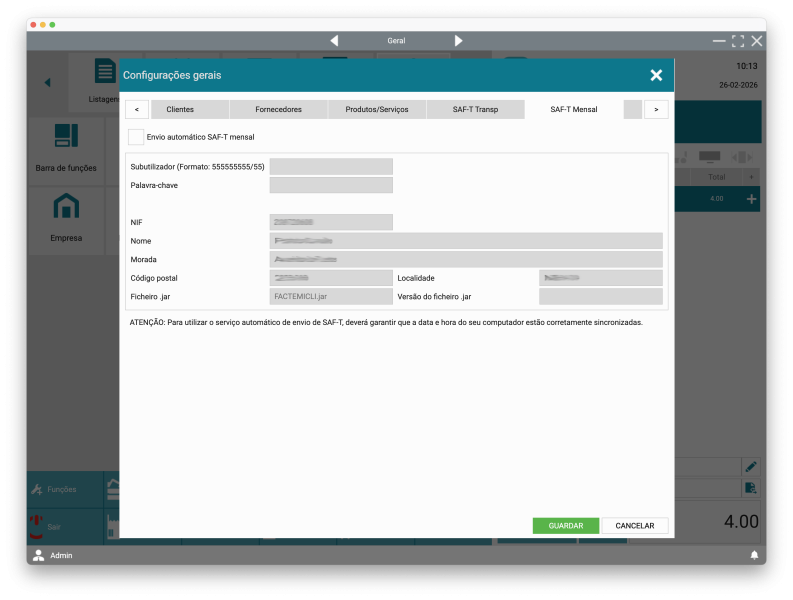Click the plus icon in Total column
The image size is (793, 600).
[x=752, y=199]
